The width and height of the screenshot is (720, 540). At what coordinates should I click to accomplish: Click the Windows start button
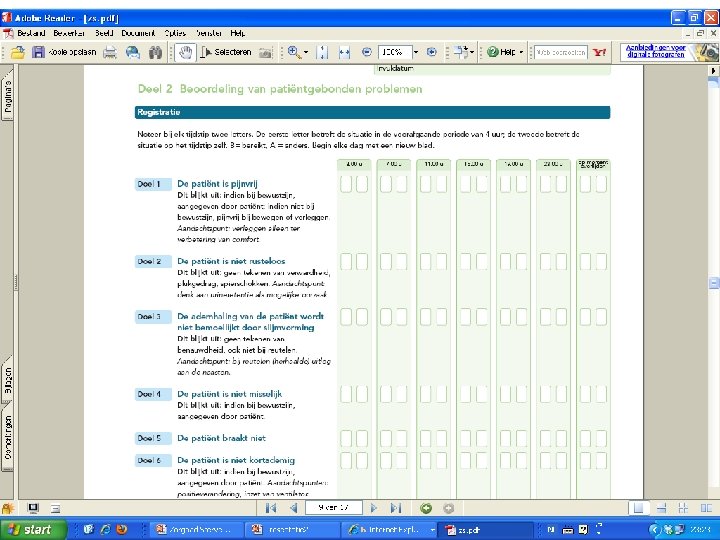pyautogui.click(x=32, y=529)
